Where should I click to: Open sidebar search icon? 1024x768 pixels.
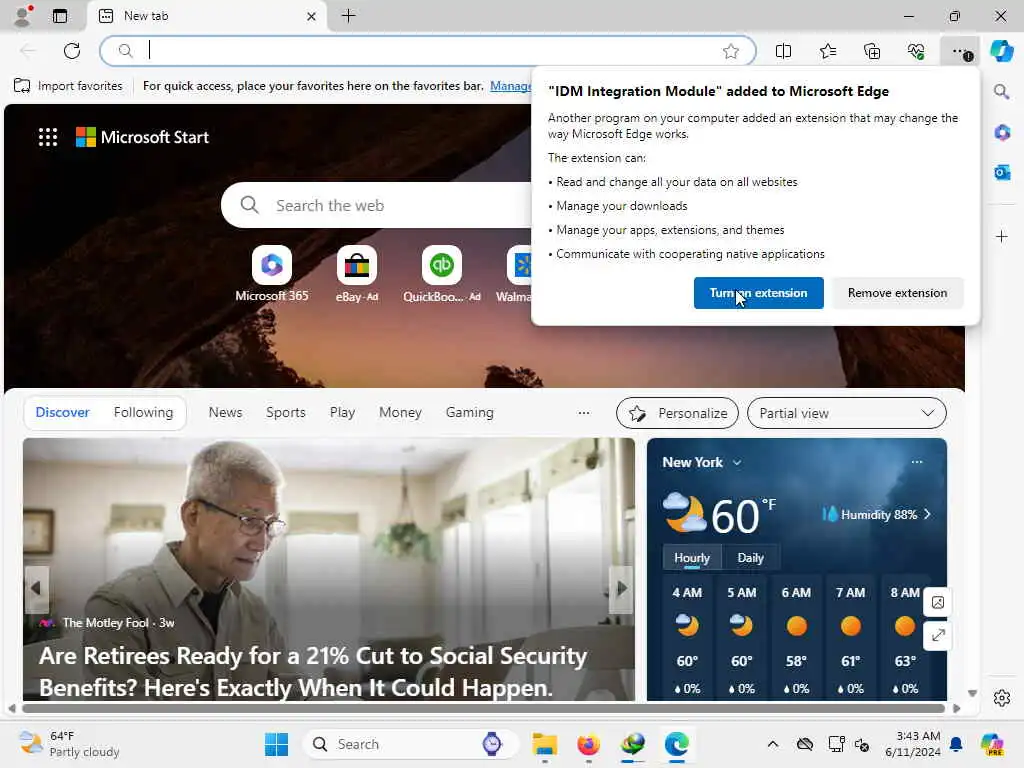tap(1002, 91)
